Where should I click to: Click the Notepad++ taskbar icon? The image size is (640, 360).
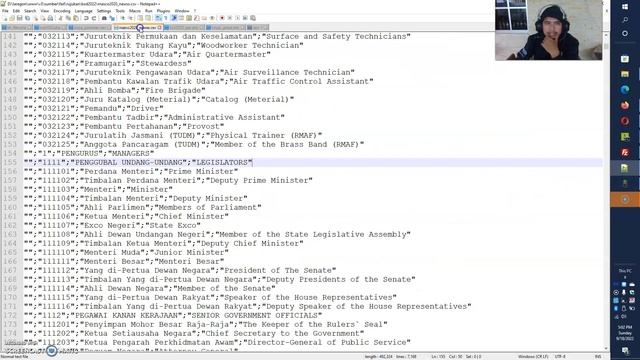(625, 168)
